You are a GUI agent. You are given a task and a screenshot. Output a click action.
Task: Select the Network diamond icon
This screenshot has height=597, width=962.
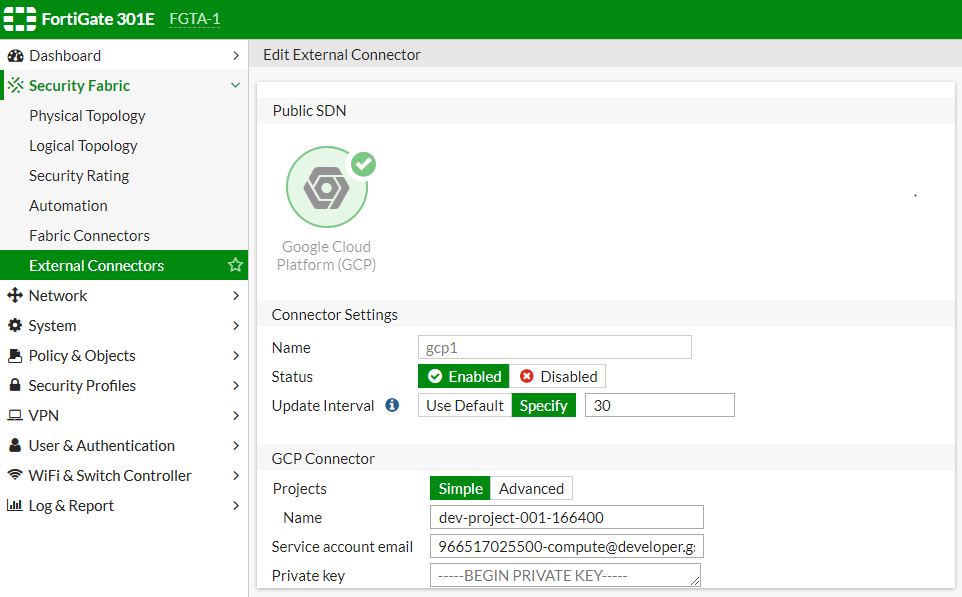click(14, 295)
